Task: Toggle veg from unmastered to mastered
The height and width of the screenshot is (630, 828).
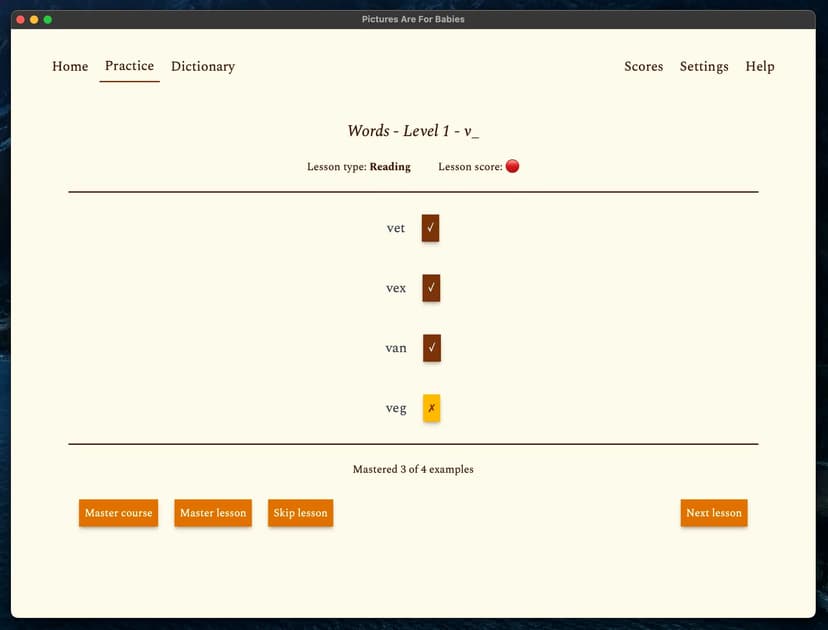Action: tap(430, 408)
